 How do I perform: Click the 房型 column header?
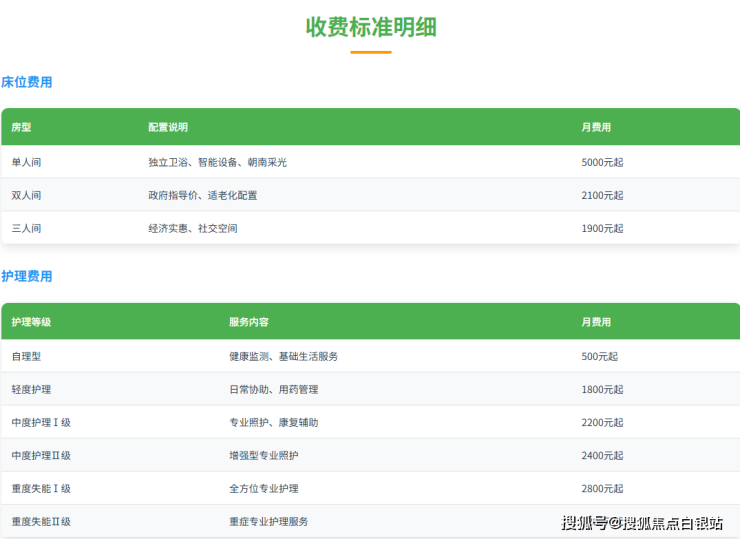pyautogui.click(x=22, y=127)
